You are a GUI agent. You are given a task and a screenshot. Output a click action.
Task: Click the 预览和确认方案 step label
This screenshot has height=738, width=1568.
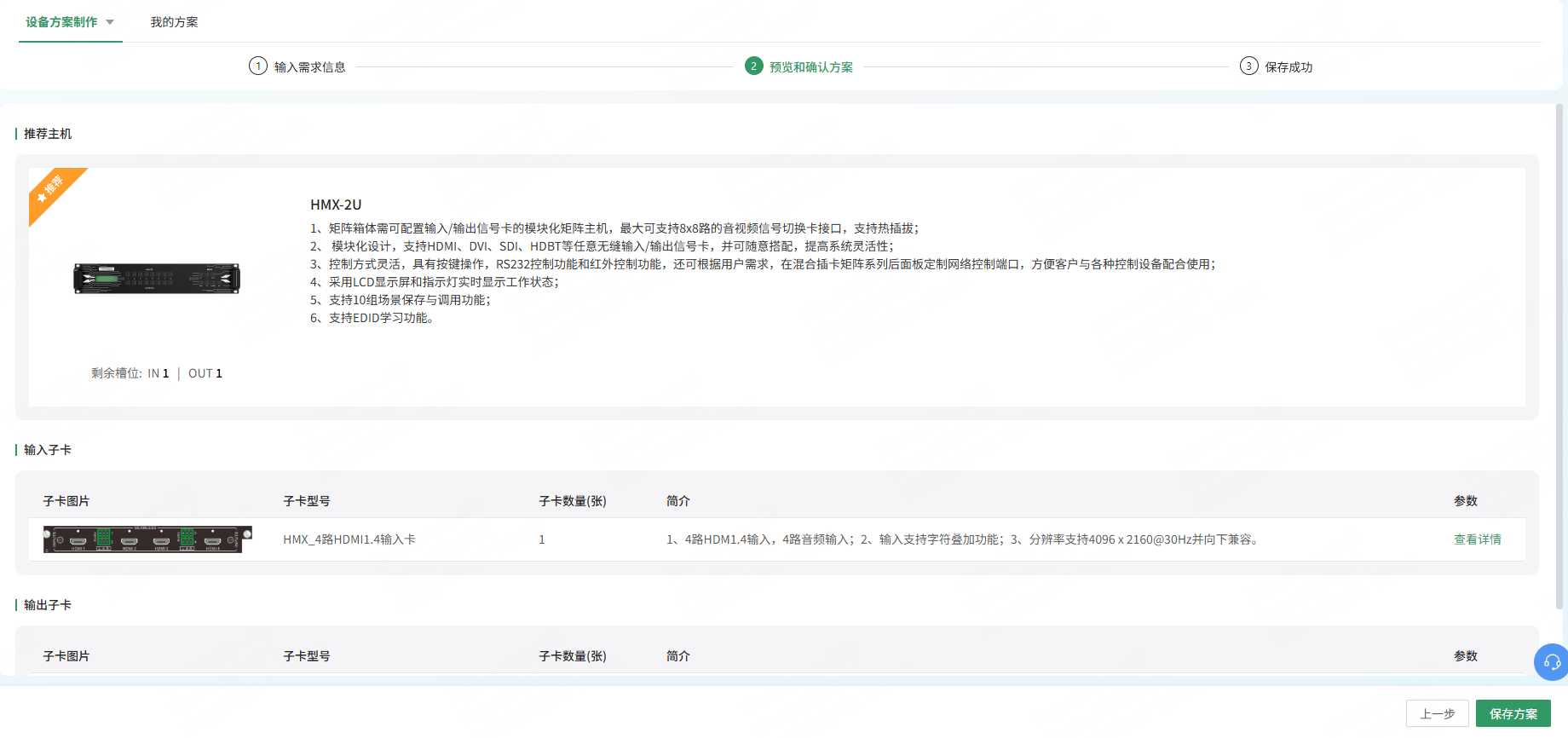(810, 67)
